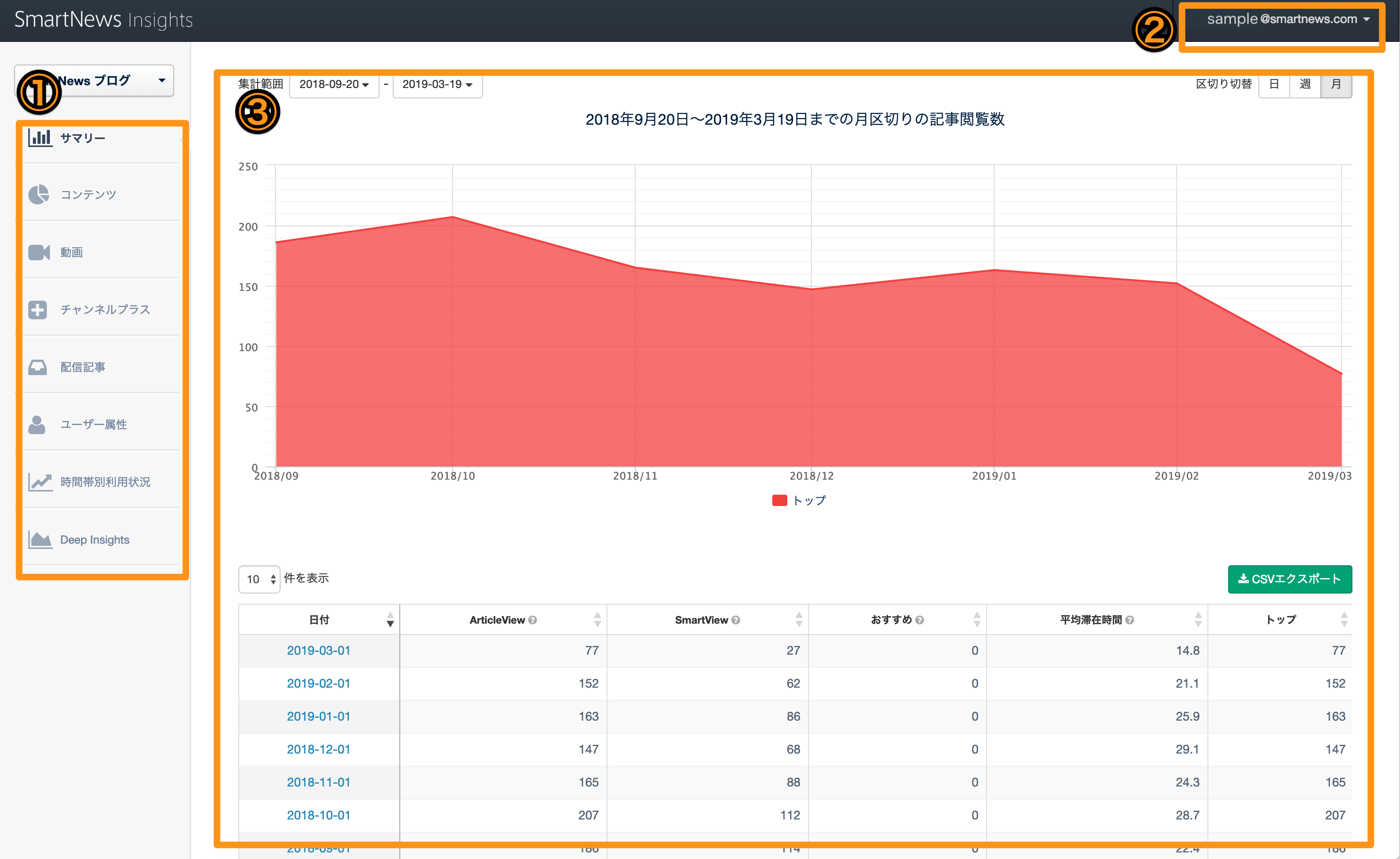Click the Deep Insights area chart icon

[x=40, y=540]
